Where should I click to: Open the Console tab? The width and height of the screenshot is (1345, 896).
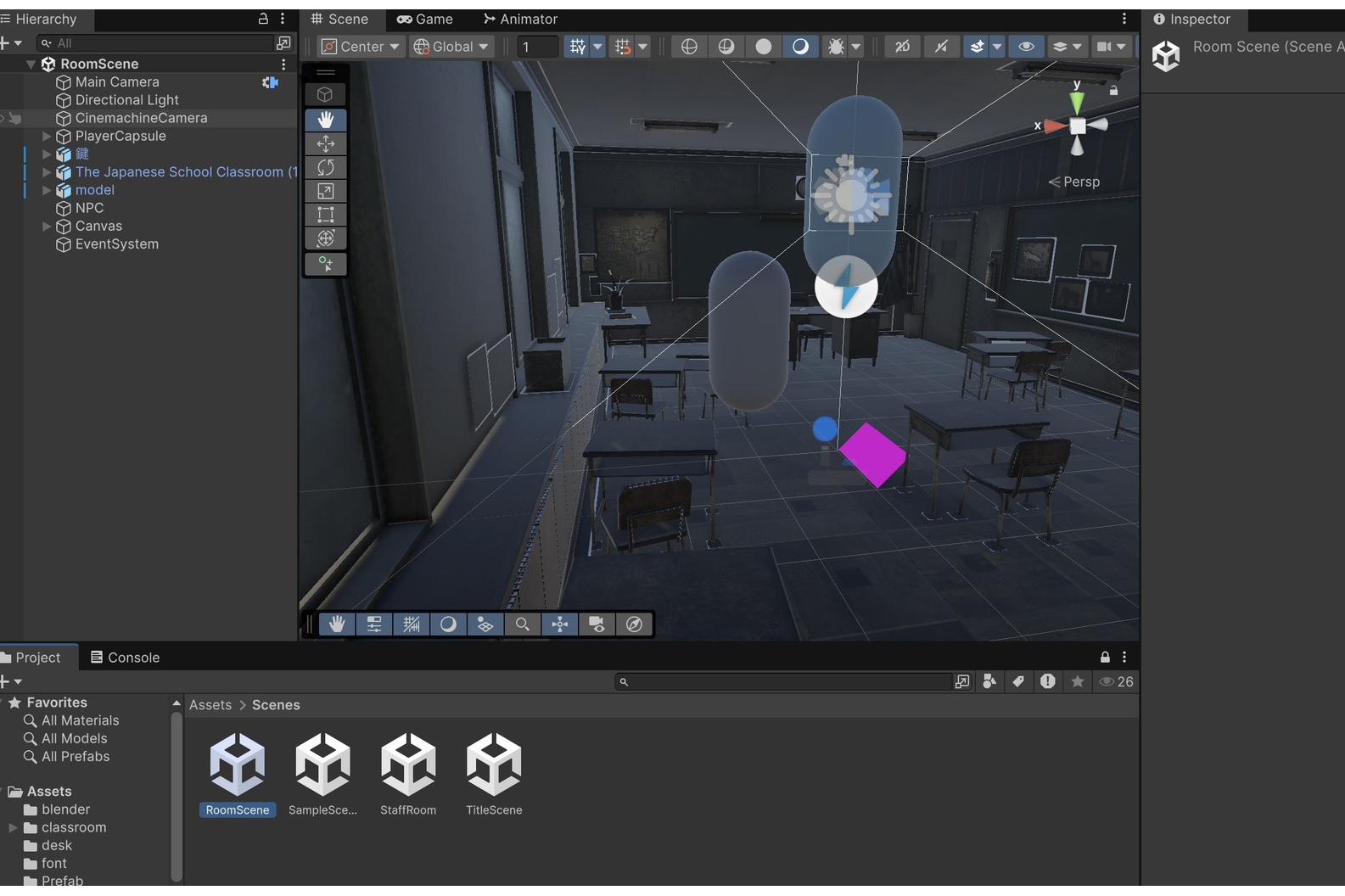click(x=125, y=658)
